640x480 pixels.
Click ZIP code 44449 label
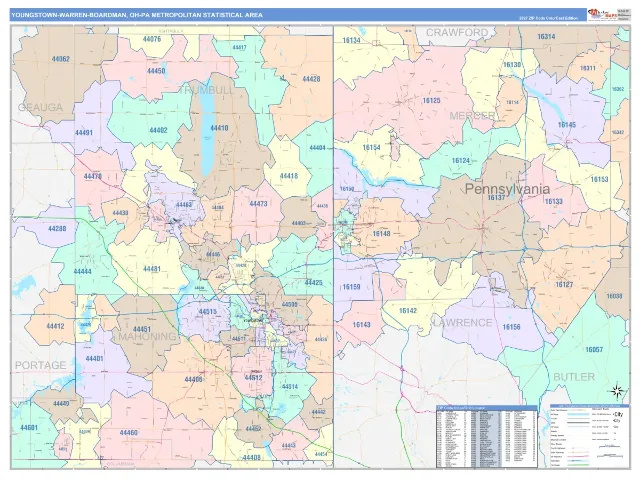point(61,404)
